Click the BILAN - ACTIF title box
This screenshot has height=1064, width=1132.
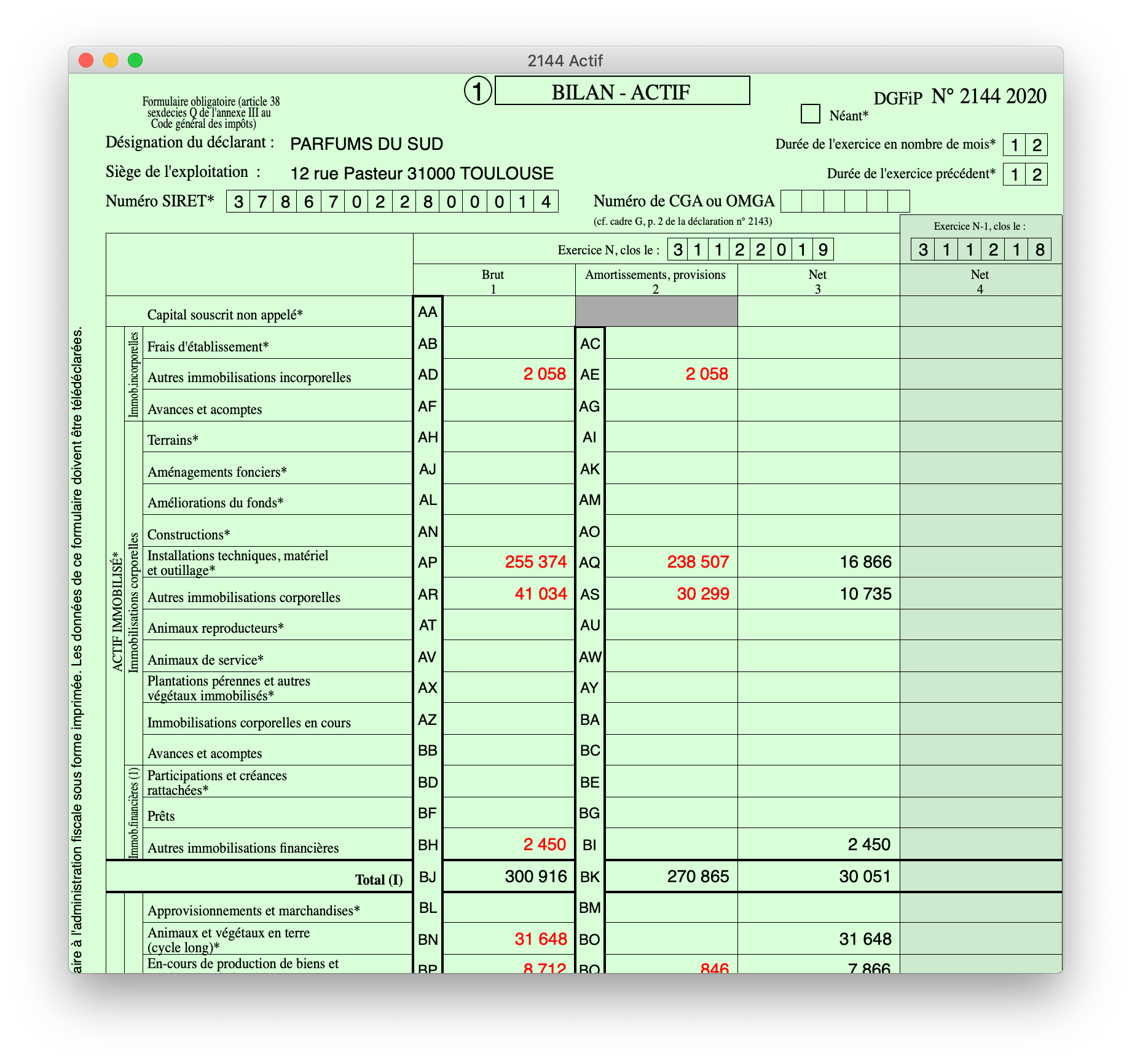[x=622, y=91]
